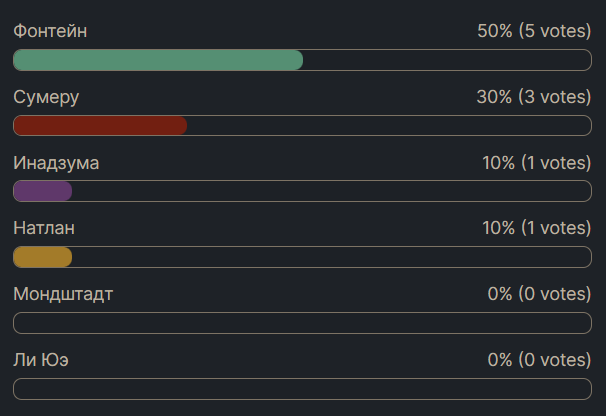Viewport: 606px width, 416px height.
Task: Click the green filled Фонтейн progress bar
Action: pos(157,60)
